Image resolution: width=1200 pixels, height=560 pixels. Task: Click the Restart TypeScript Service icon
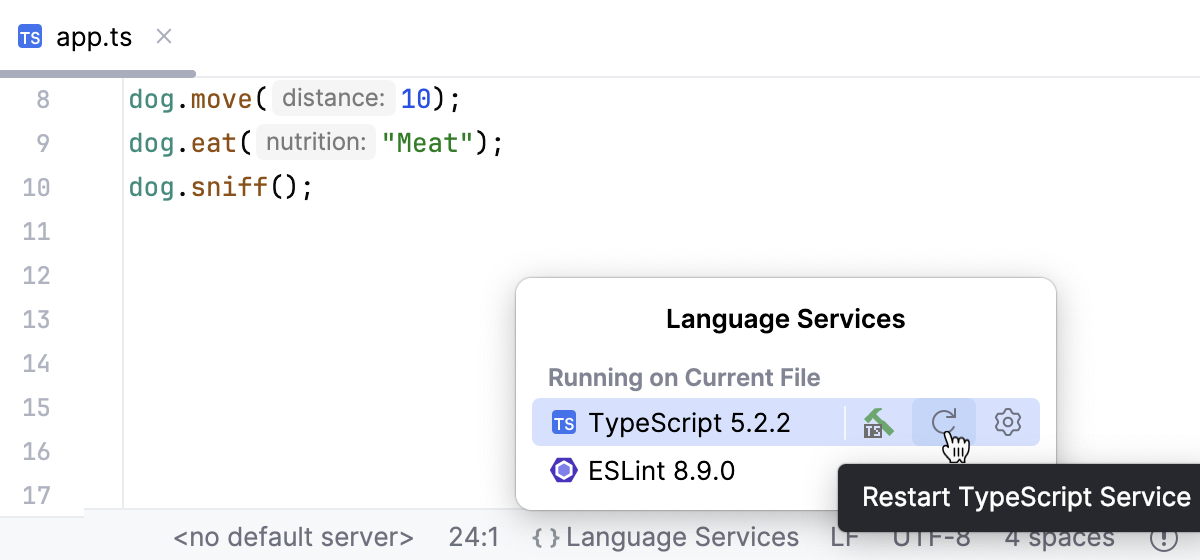(944, 422)
